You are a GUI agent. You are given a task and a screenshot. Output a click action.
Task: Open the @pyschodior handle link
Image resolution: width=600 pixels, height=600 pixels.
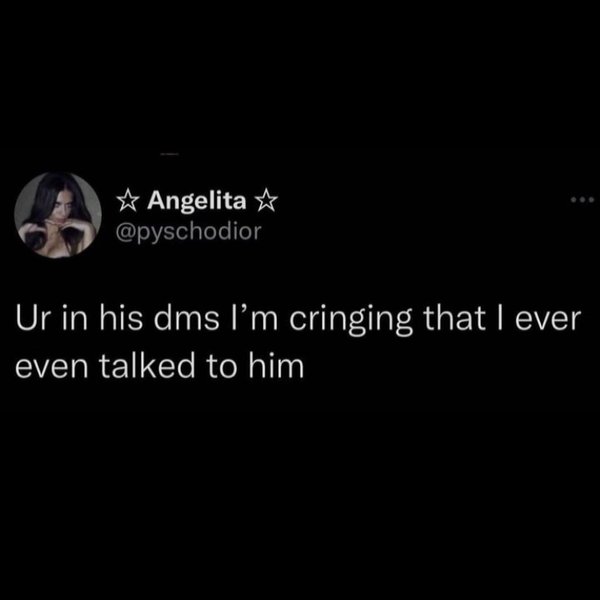189,232
